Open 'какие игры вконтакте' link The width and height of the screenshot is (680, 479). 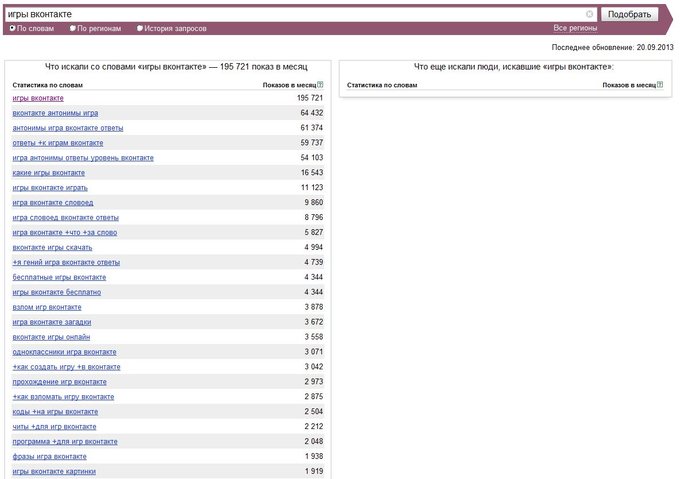click(x=49, y=173)
